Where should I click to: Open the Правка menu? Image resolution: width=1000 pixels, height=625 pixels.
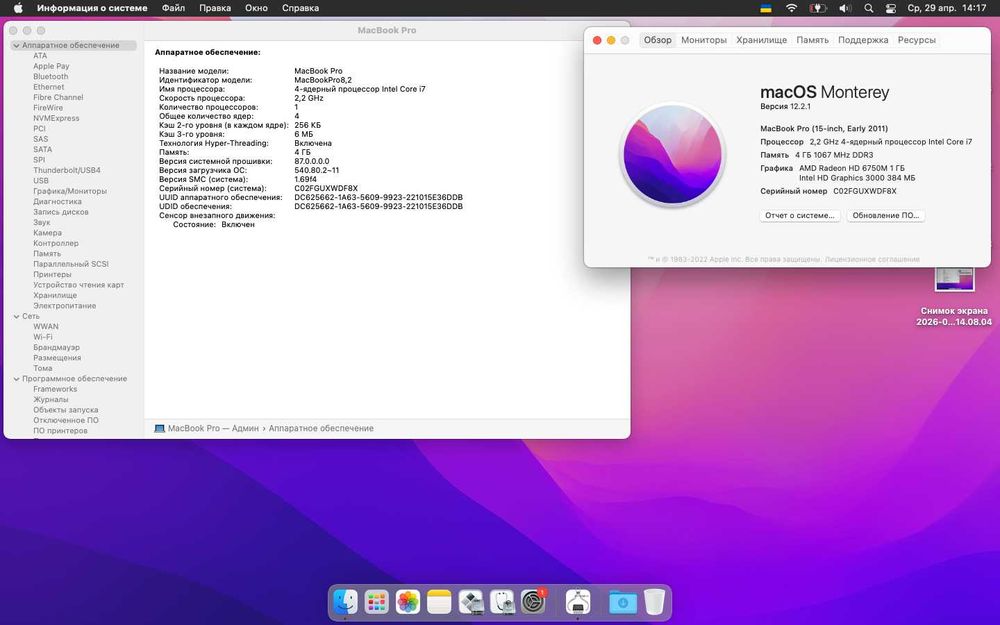(215, 8)
